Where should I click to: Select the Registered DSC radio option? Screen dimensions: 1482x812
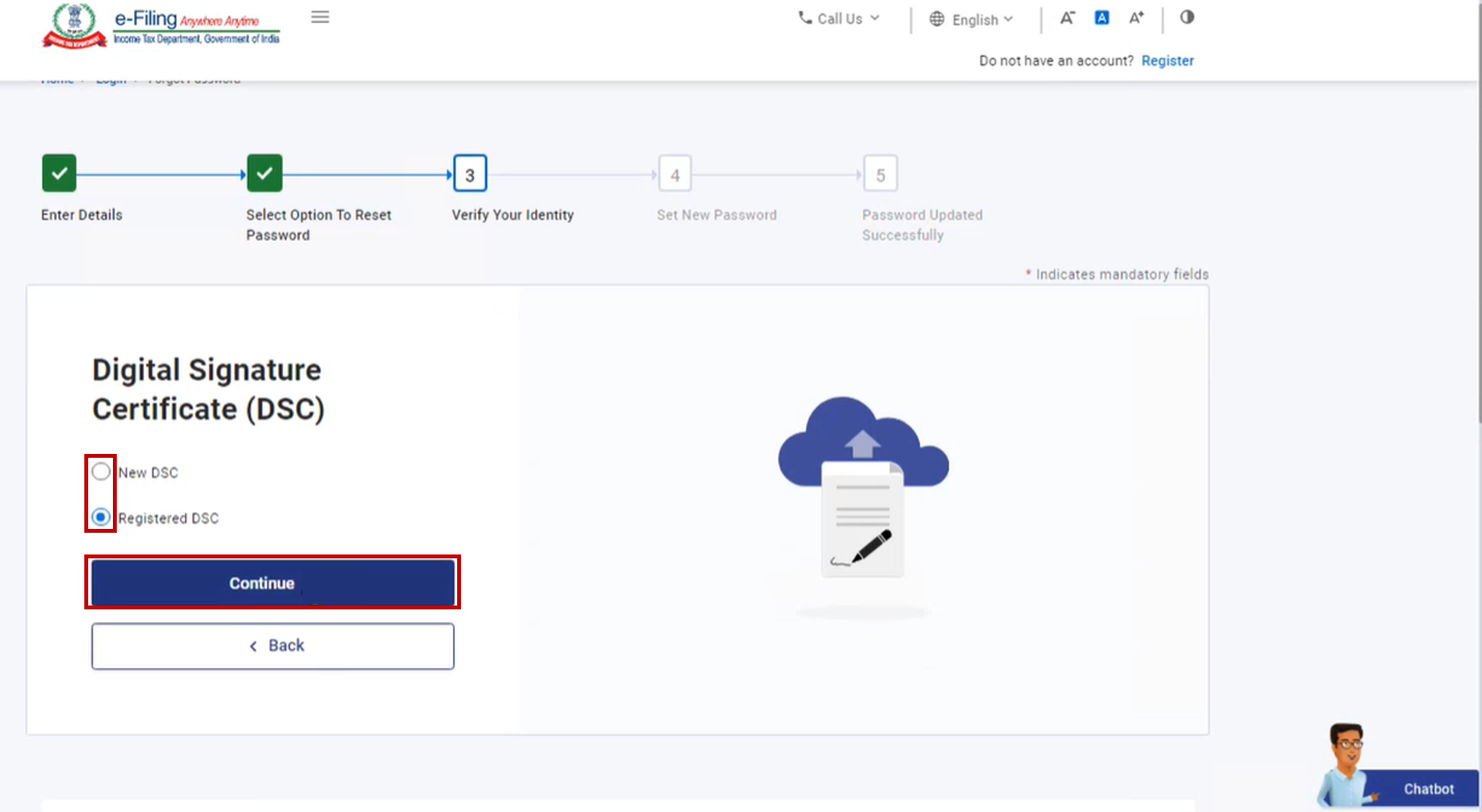coord(101,517)
